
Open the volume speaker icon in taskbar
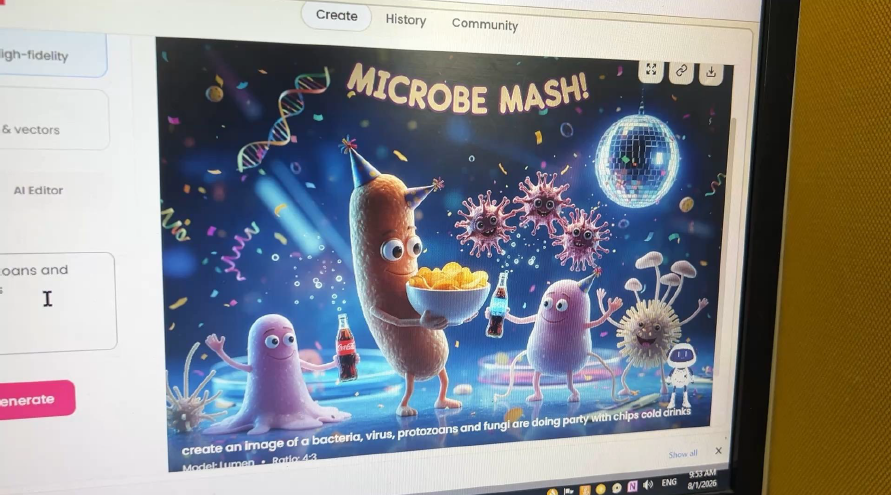[x=648, y=485]
